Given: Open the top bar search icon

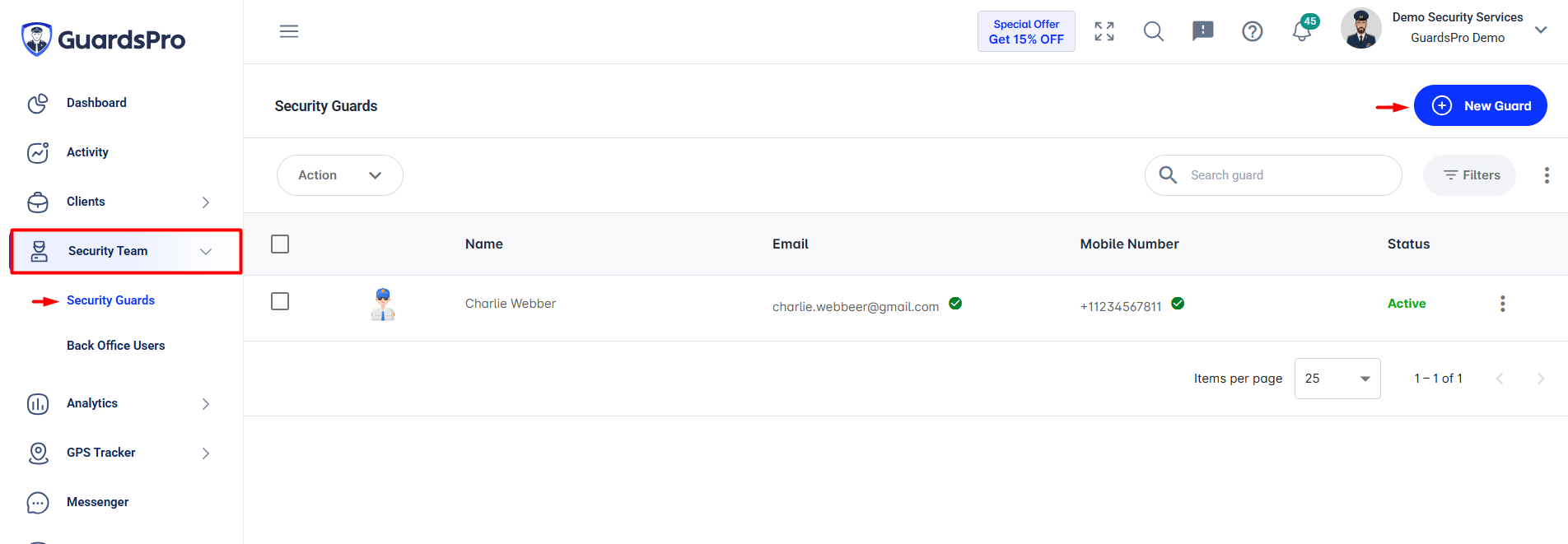Looking at the screenshot, I should click(1154, 31).
